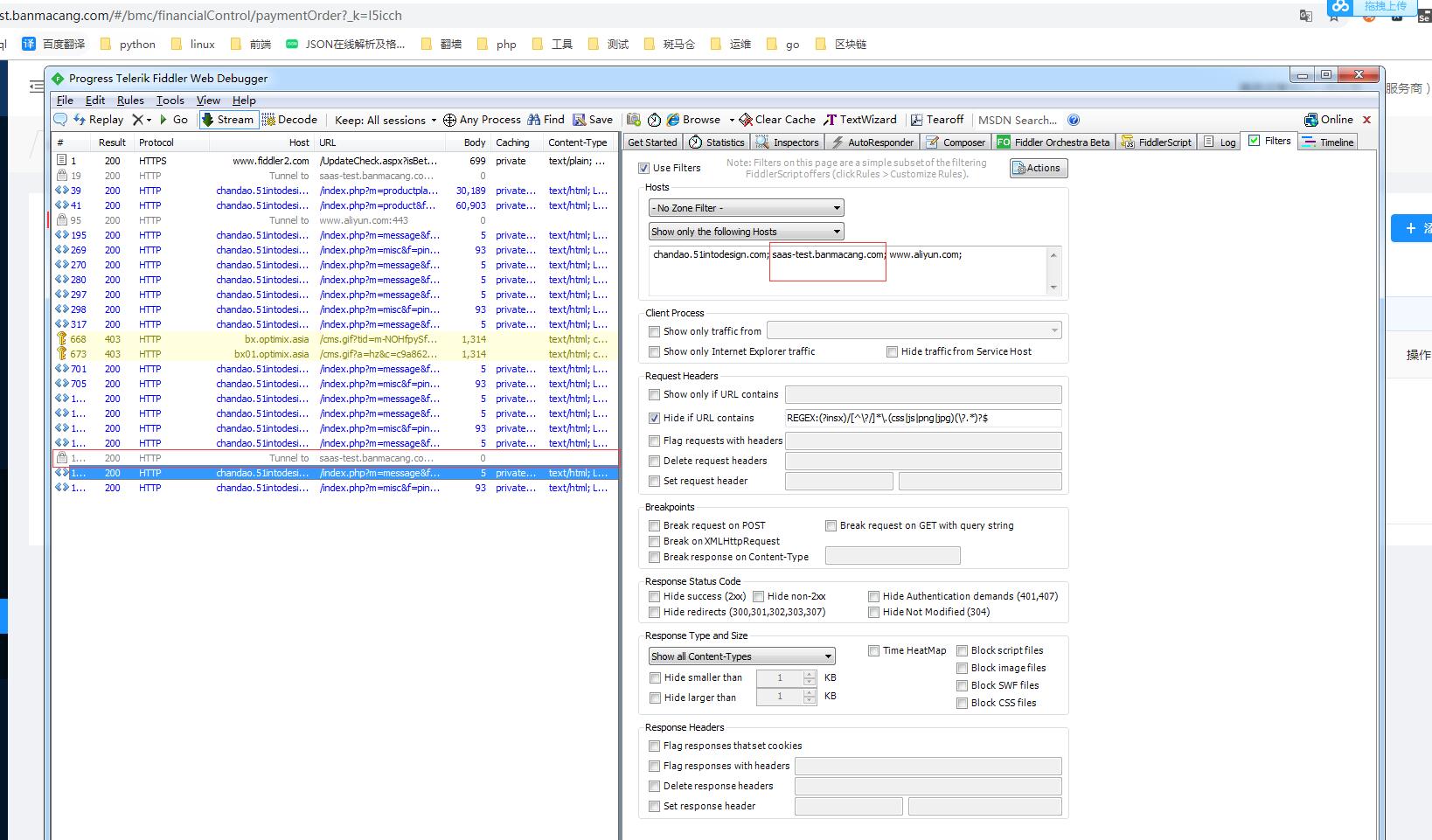Open the TextWizard tool
Image resolution: width=1432 pixels, height=840 pixels.
860,120
